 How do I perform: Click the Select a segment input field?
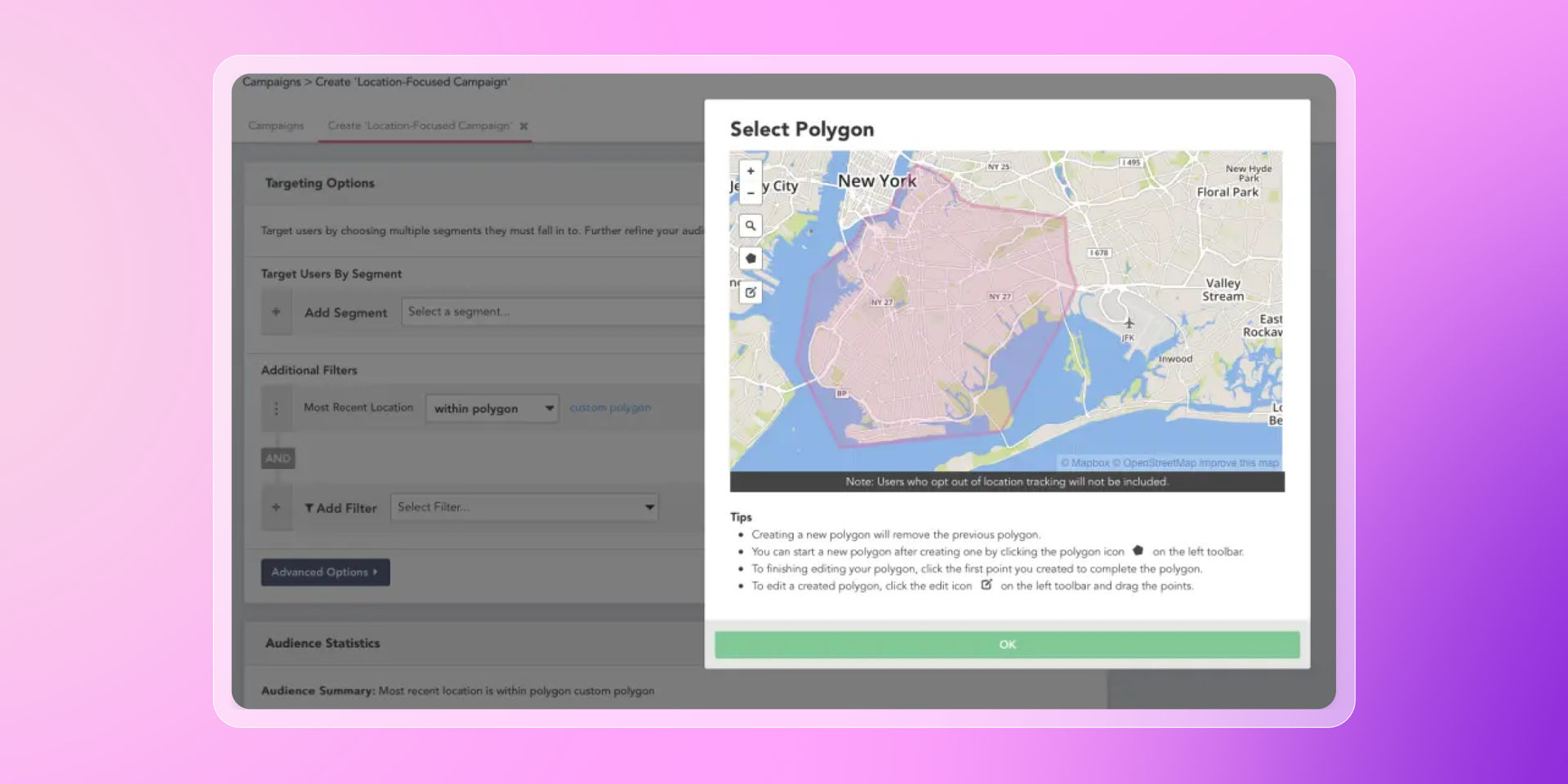(x=552, y=312)
